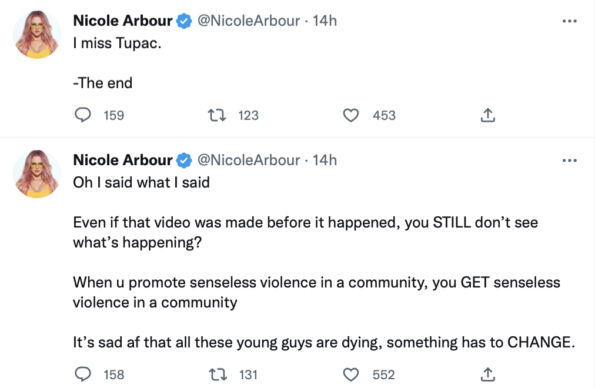
Task: Open Nicole Arbour's avatar on second tweet
Action: (x=37, y=174)
